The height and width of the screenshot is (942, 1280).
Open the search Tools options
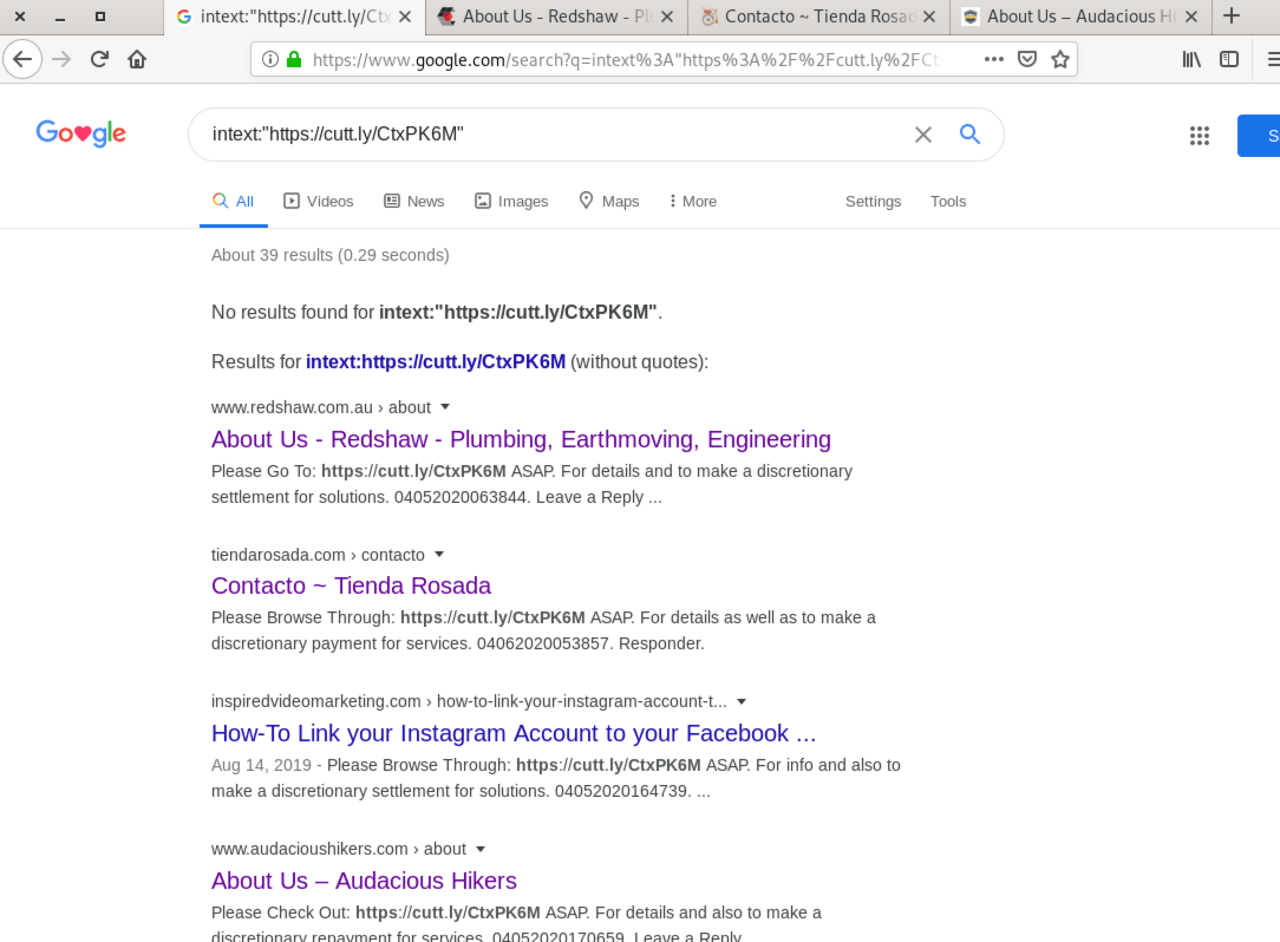[948, 201]
